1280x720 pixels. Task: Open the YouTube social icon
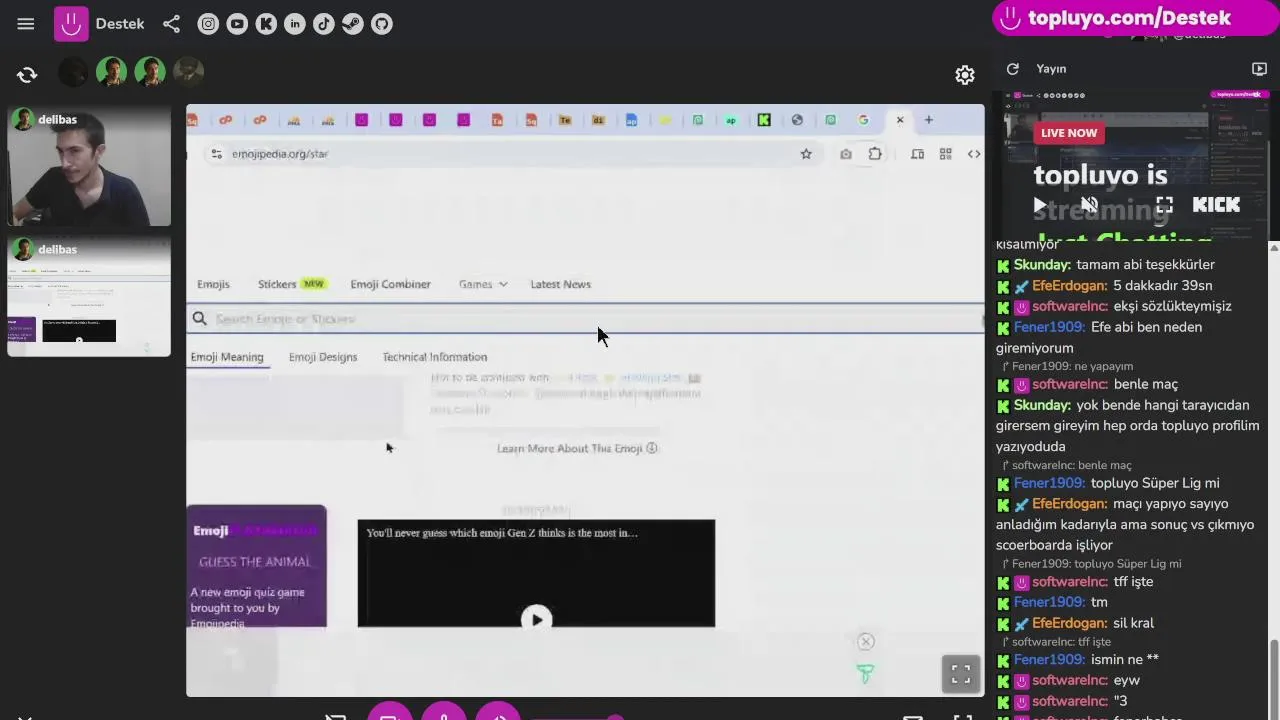(237, 24)
